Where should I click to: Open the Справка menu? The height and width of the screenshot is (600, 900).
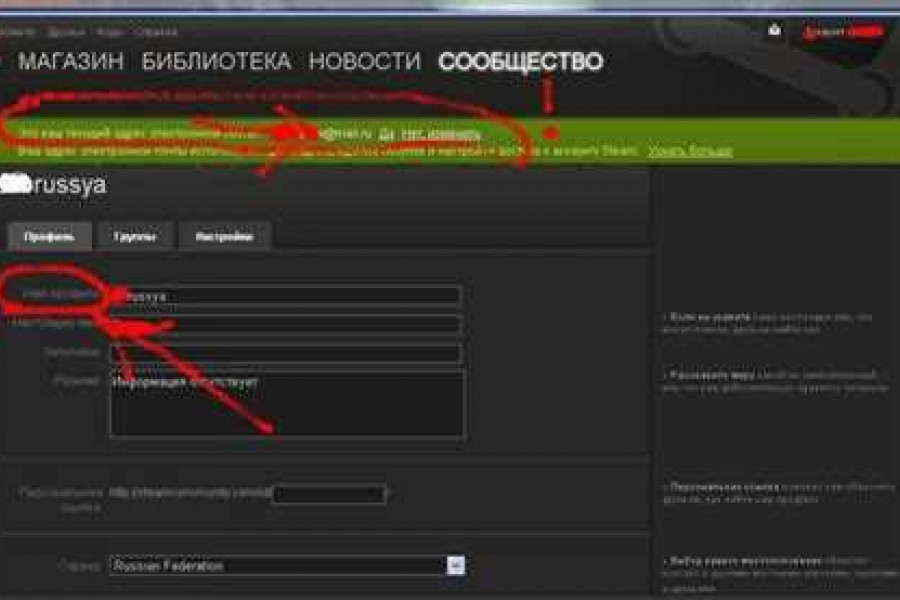pyautogui.click(x=156, y=32)
